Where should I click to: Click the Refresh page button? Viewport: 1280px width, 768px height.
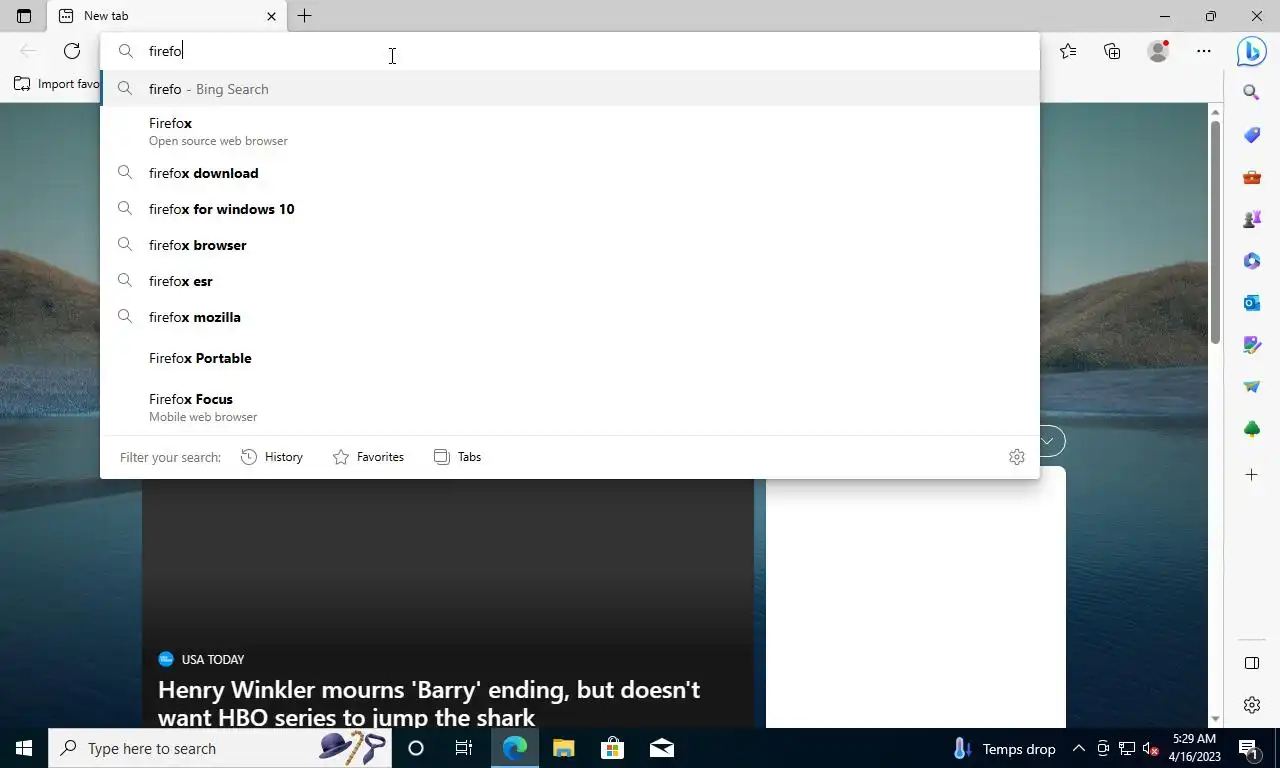(72, 51)
